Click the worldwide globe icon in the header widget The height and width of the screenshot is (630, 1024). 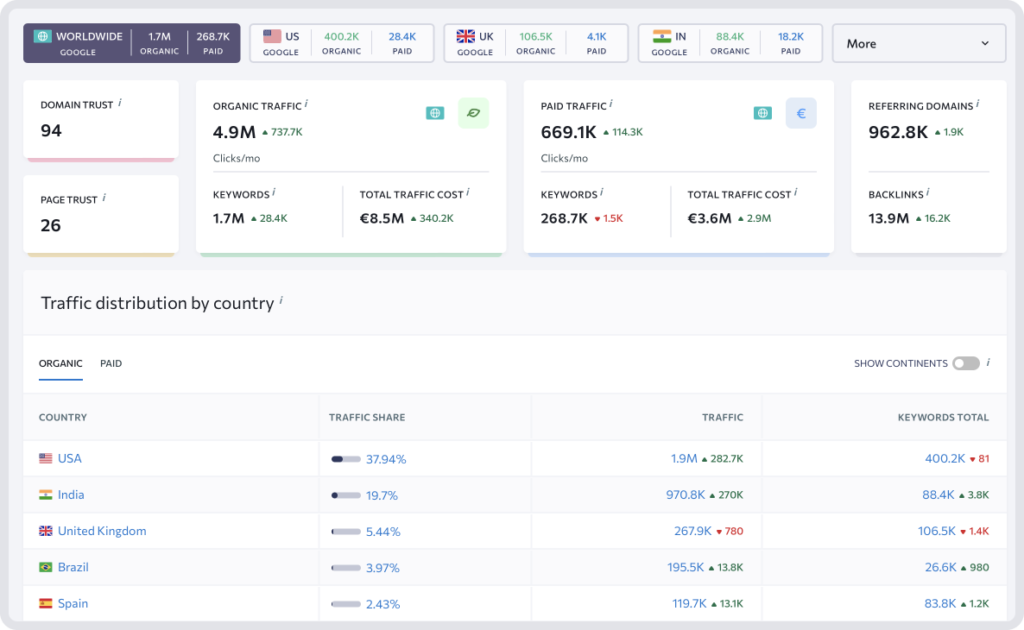pyautogui.click(x=41, y=35)
